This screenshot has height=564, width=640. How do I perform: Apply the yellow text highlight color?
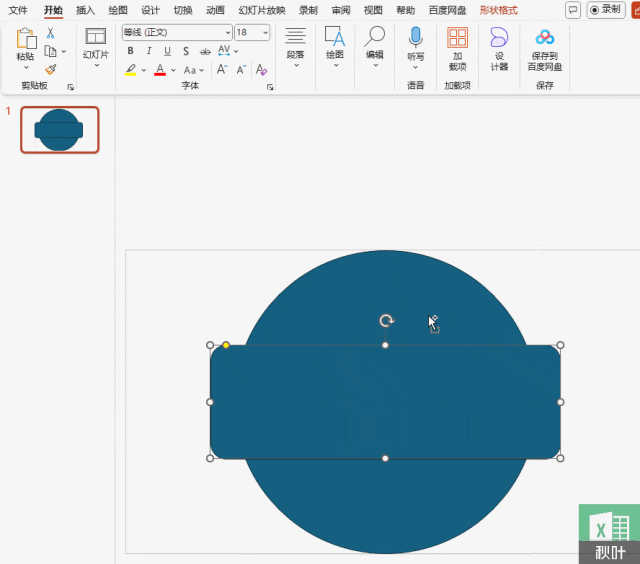coord(131,70)
